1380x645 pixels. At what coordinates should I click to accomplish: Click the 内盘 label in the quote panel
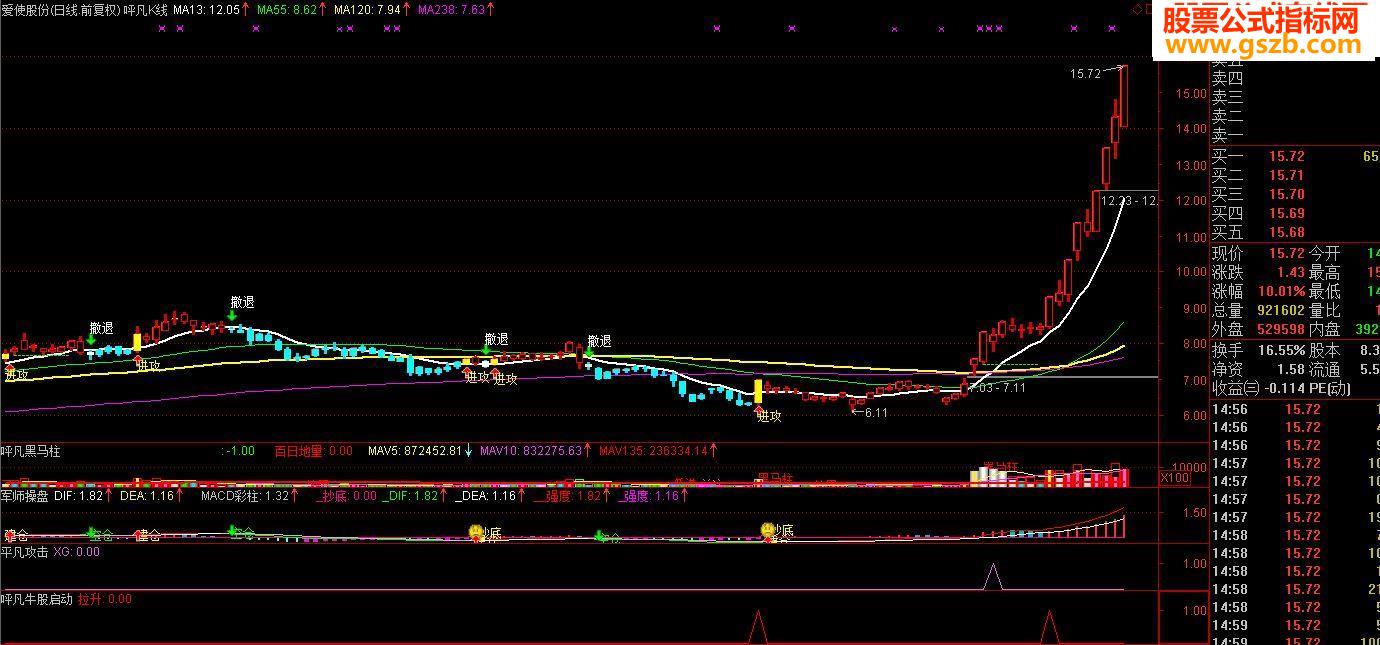[1324, 329]
